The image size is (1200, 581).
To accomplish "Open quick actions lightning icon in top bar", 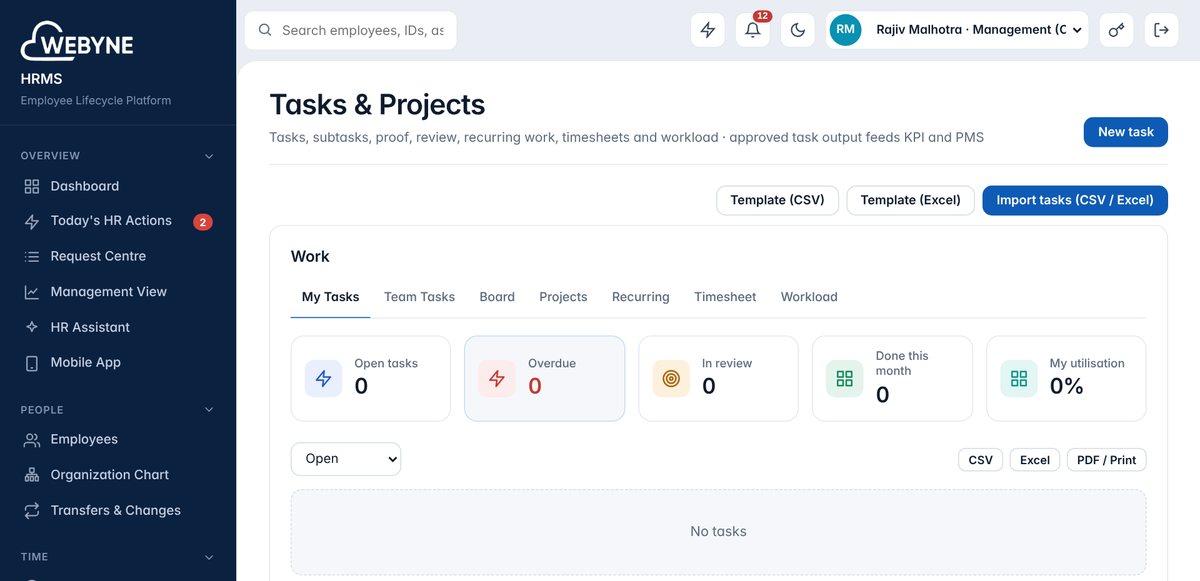I will click(708, 30).
